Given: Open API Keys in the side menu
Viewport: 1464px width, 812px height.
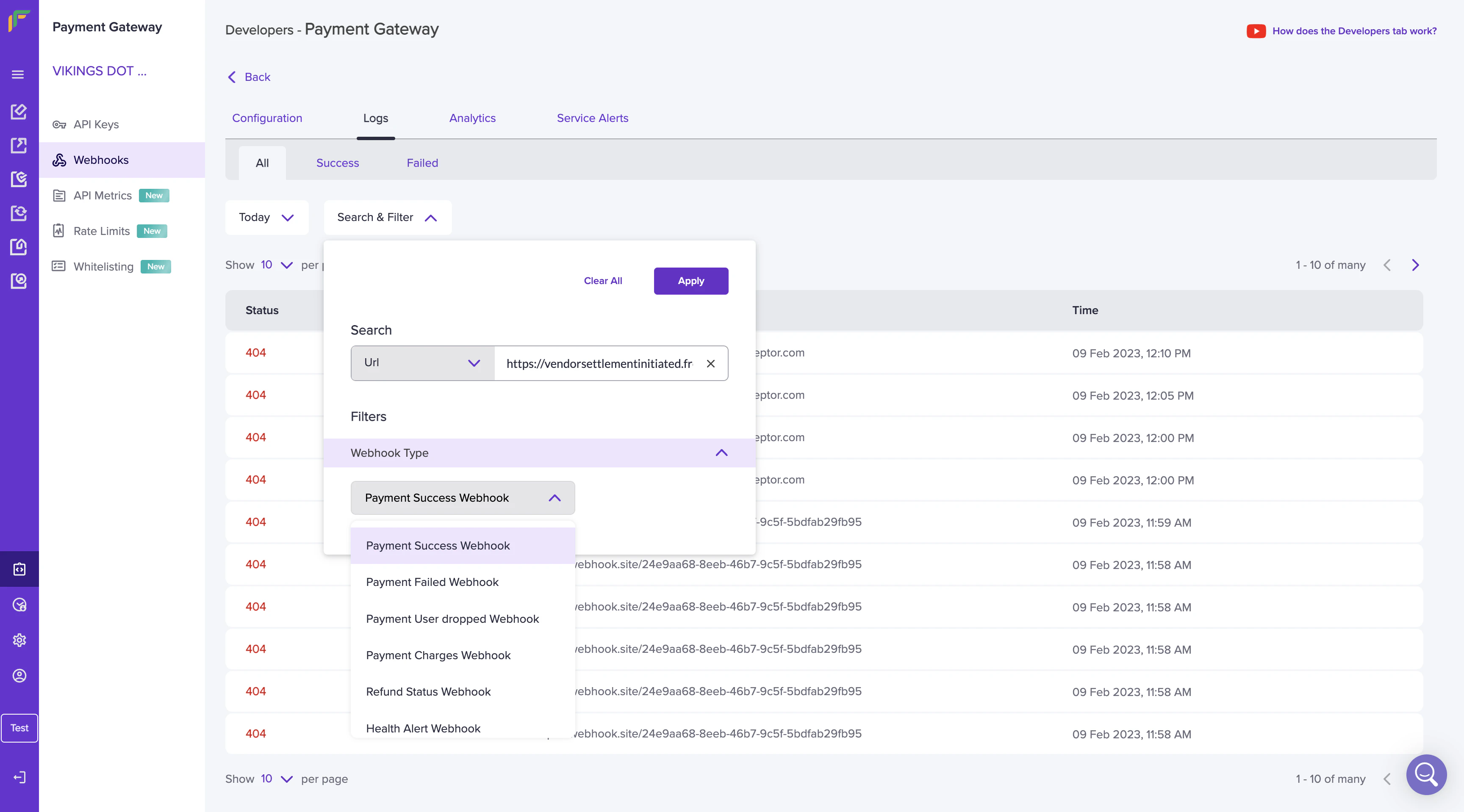Looking at the screenshot, I should coord(95,124).
